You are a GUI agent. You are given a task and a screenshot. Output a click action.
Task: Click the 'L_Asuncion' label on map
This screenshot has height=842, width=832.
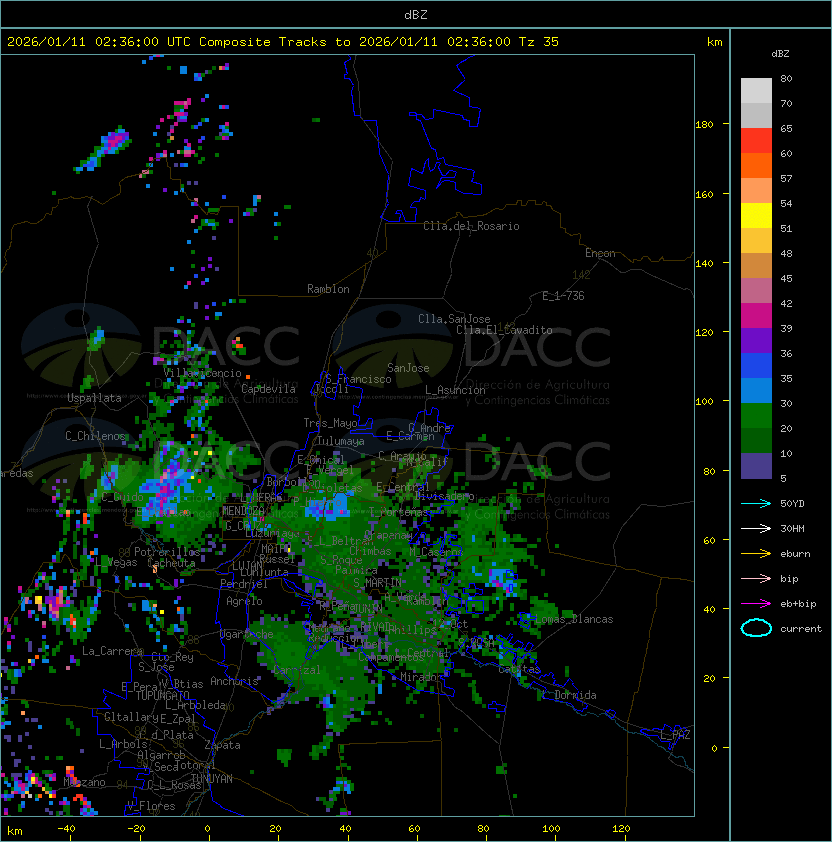455,390
